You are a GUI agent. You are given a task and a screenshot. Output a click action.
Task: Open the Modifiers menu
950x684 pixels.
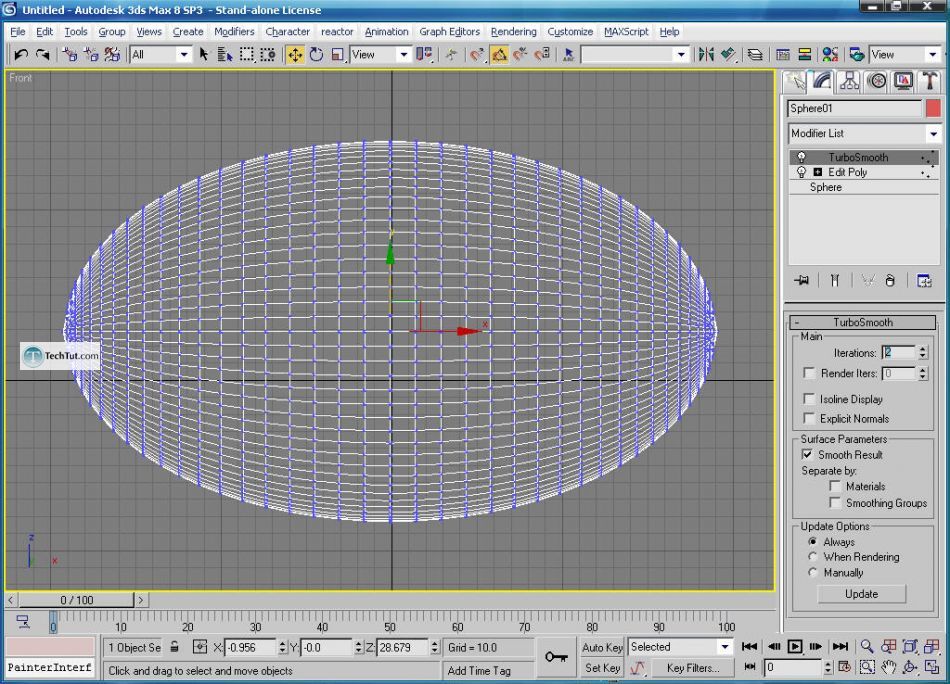tap(234, 32)
